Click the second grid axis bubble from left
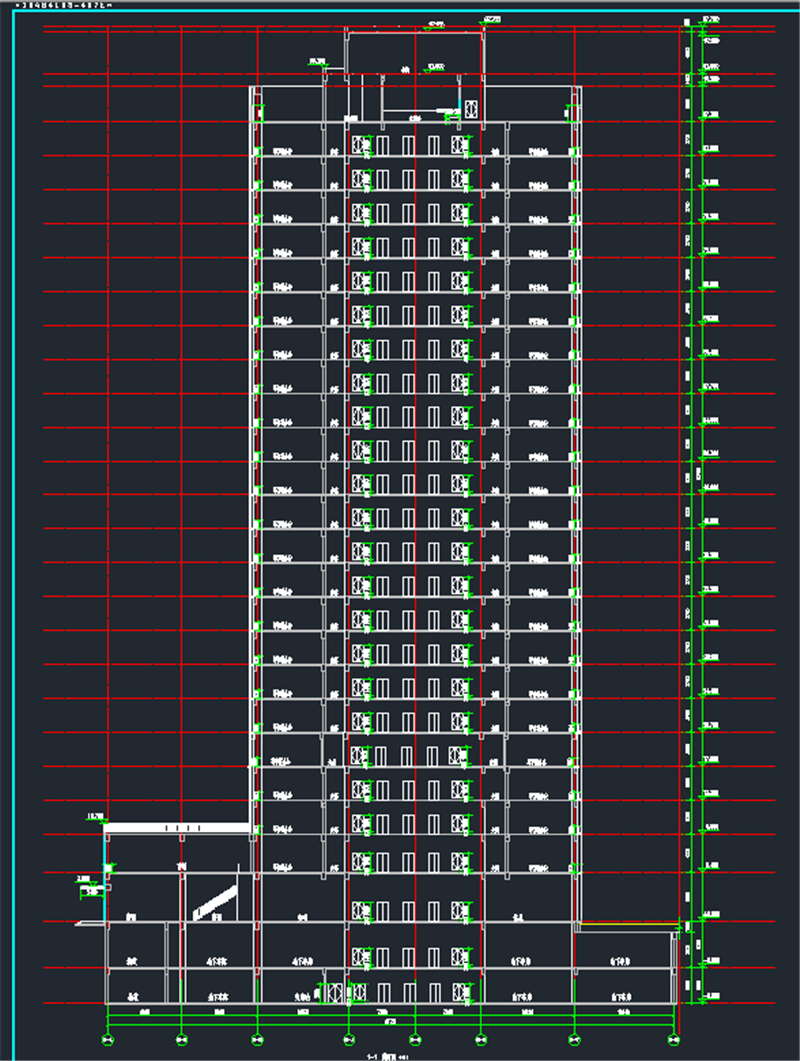The width and height of the screenshot is (800, 1061). coord(181,1037)
